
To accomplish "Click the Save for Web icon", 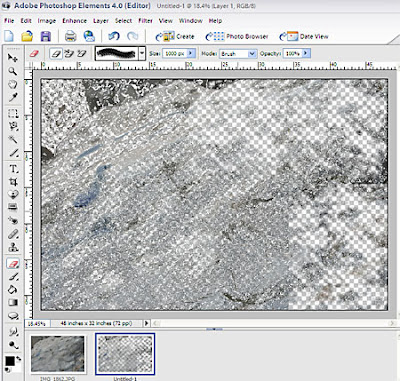I will (x=89, y=36).
